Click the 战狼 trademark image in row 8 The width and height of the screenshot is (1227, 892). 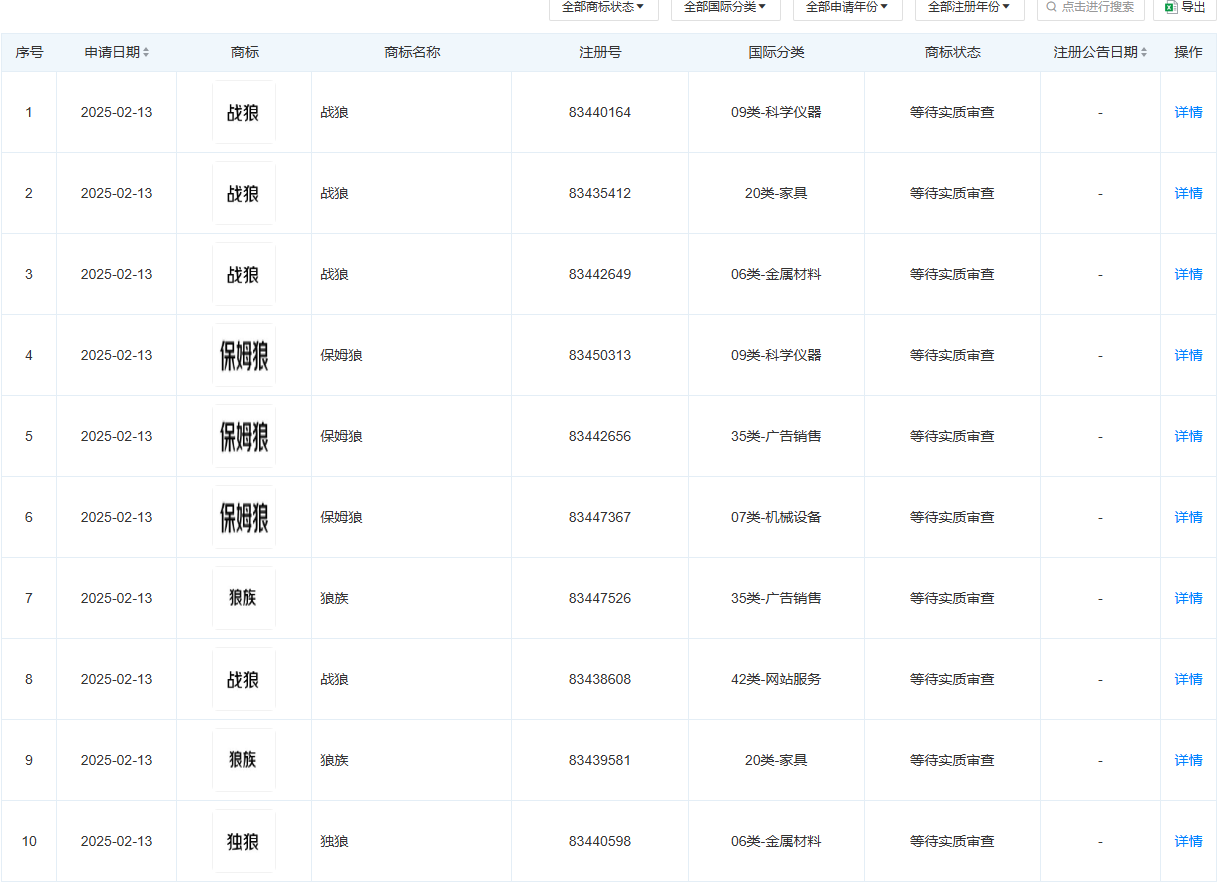[x=244, y=679]
